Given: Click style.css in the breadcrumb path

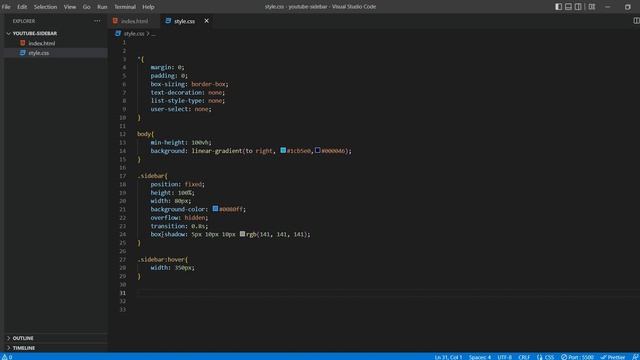Looking at the screenshot, I should pyautogui.click(x=134, y=34).
